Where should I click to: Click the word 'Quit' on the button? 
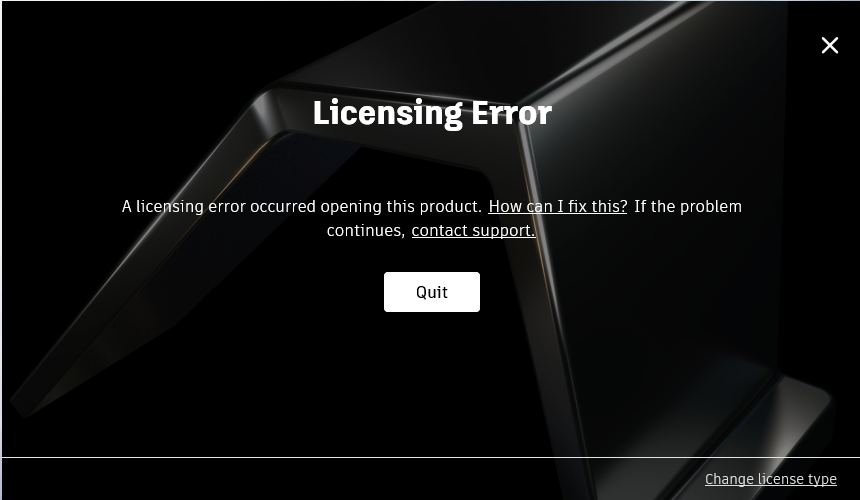click(432, 292)
